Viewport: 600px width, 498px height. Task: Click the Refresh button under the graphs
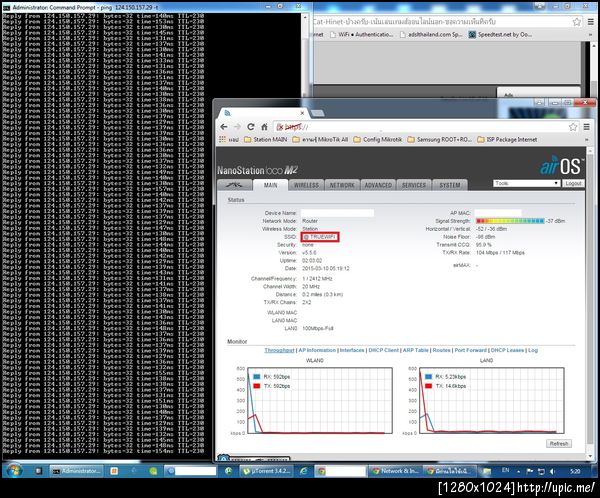[x=559, y=444]
